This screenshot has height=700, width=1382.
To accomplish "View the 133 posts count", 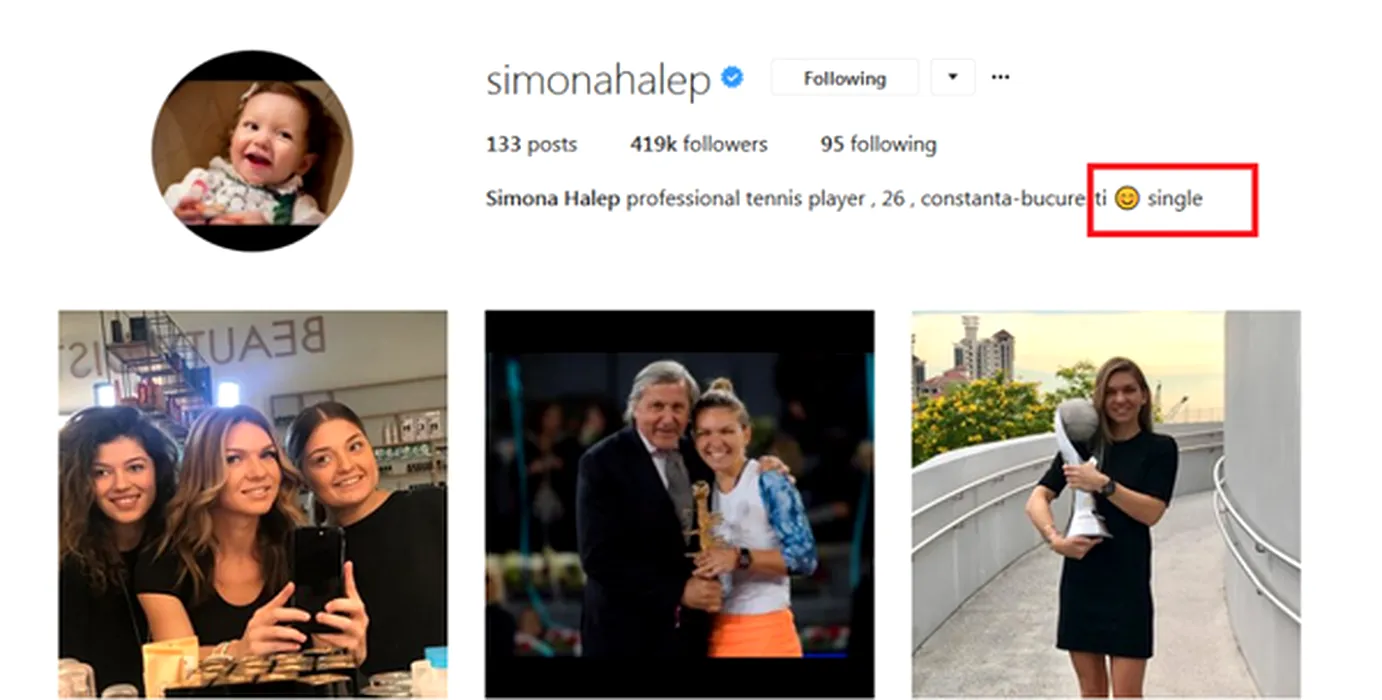I will click(x=531, y=144).
